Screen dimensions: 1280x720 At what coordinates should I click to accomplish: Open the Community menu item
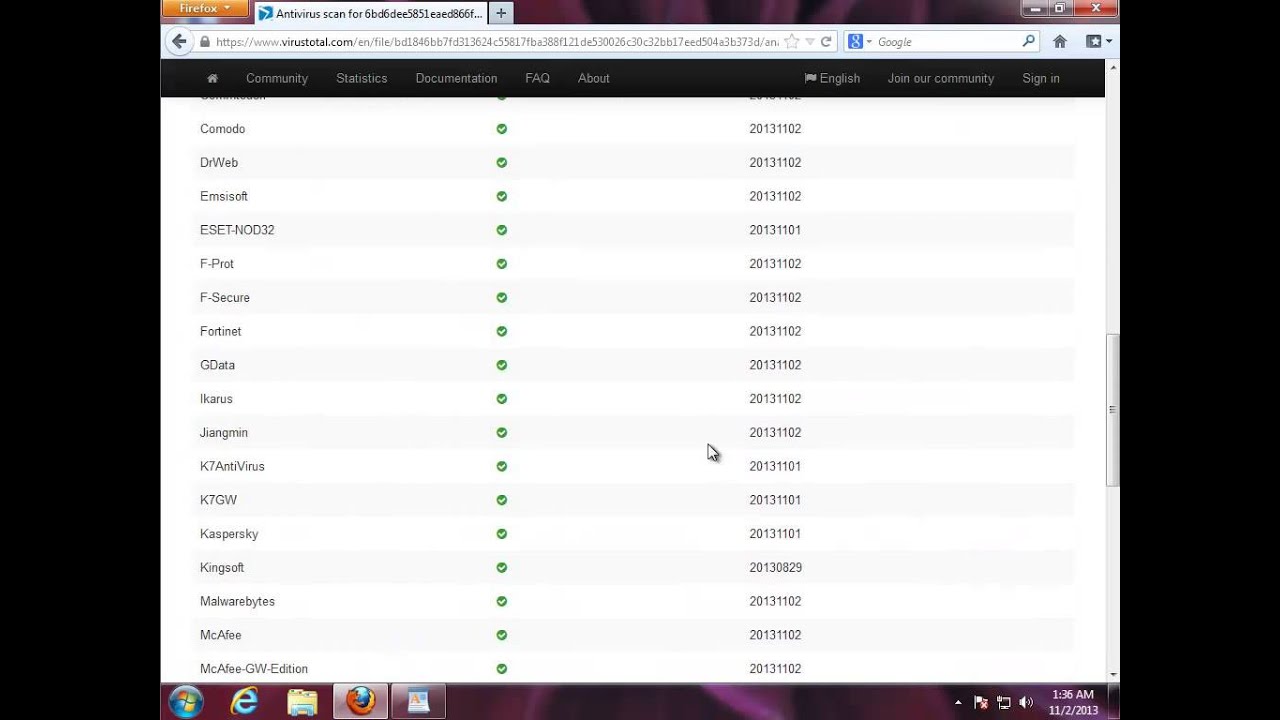[x=277, y=78]
